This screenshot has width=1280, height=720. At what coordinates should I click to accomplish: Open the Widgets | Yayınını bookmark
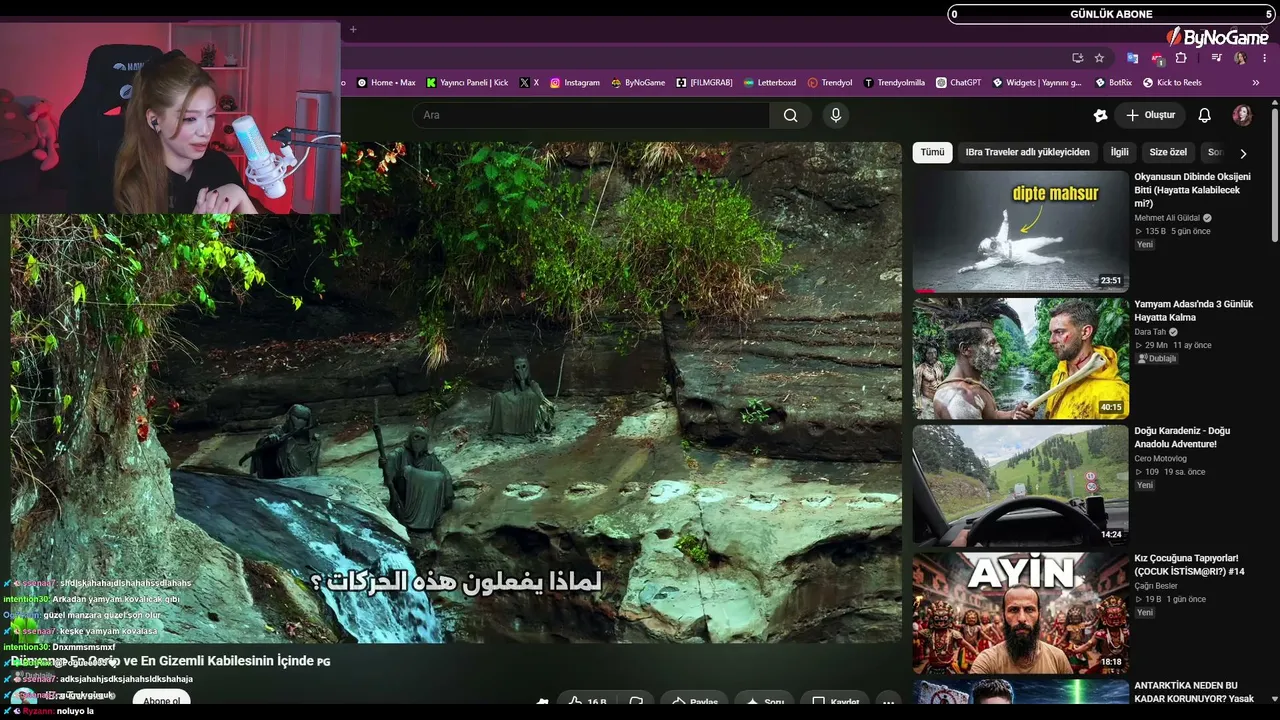[x=1037, y=83]
